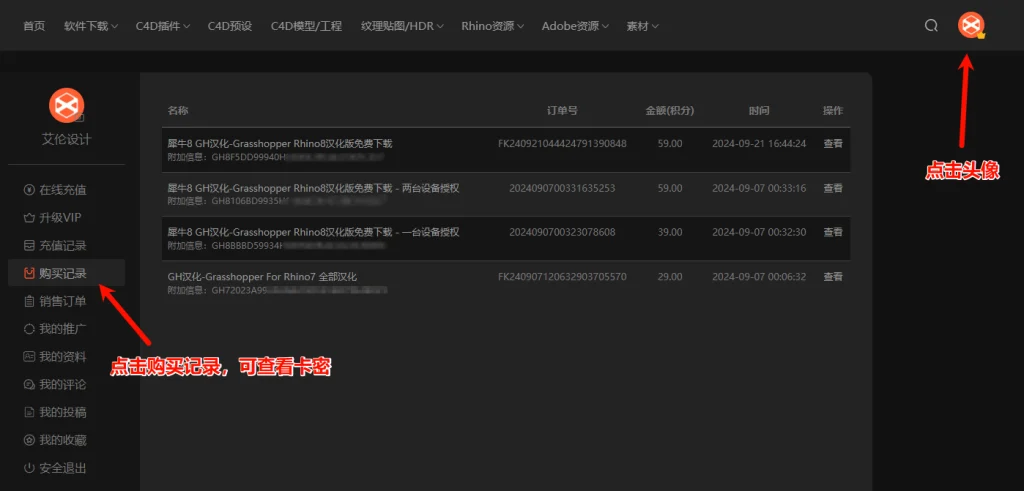Open the C4D模型/工程 menu item

[306, 26]
